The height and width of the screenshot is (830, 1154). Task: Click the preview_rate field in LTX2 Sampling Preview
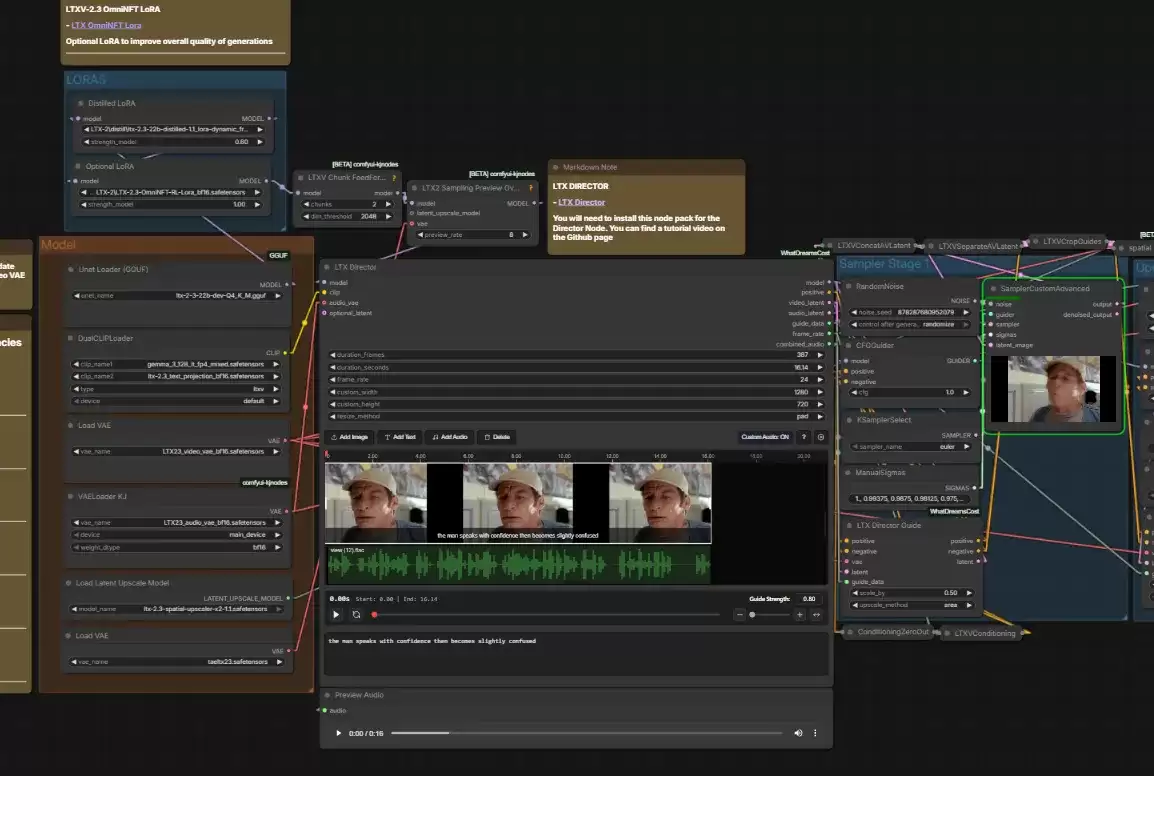tap(473, 235)
